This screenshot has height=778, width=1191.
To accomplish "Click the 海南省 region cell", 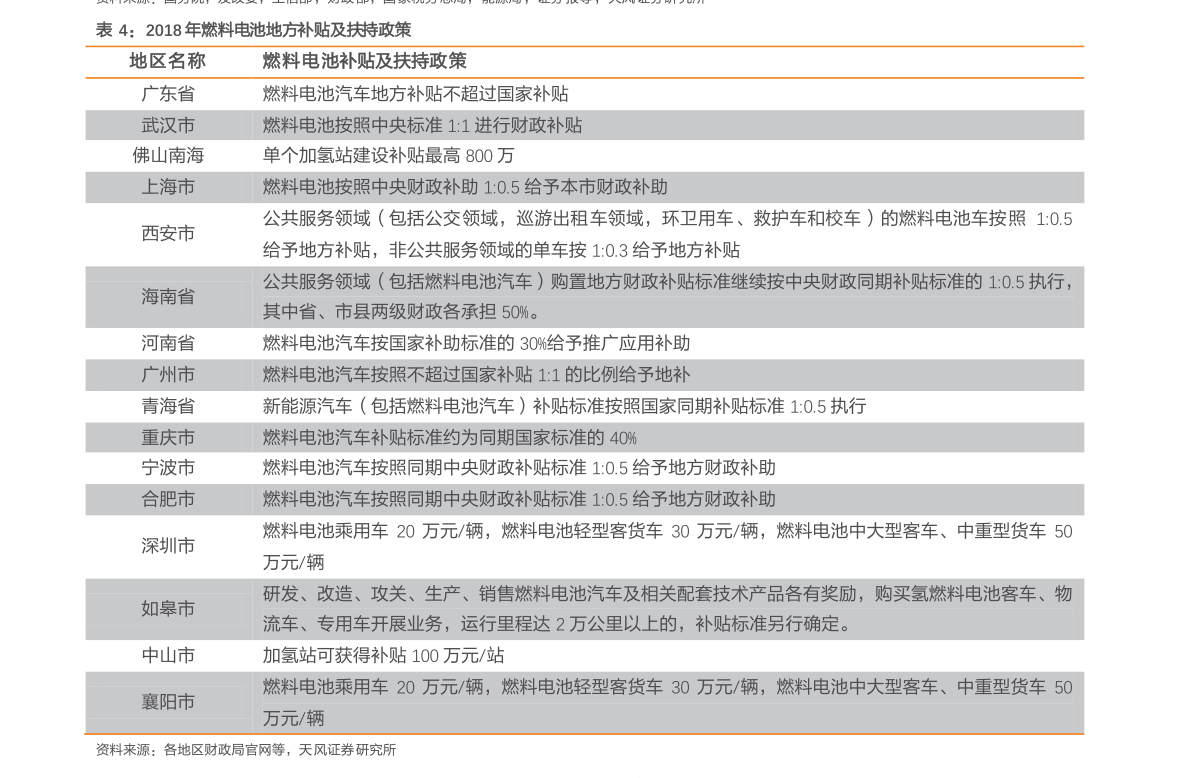I will [168, 297].
